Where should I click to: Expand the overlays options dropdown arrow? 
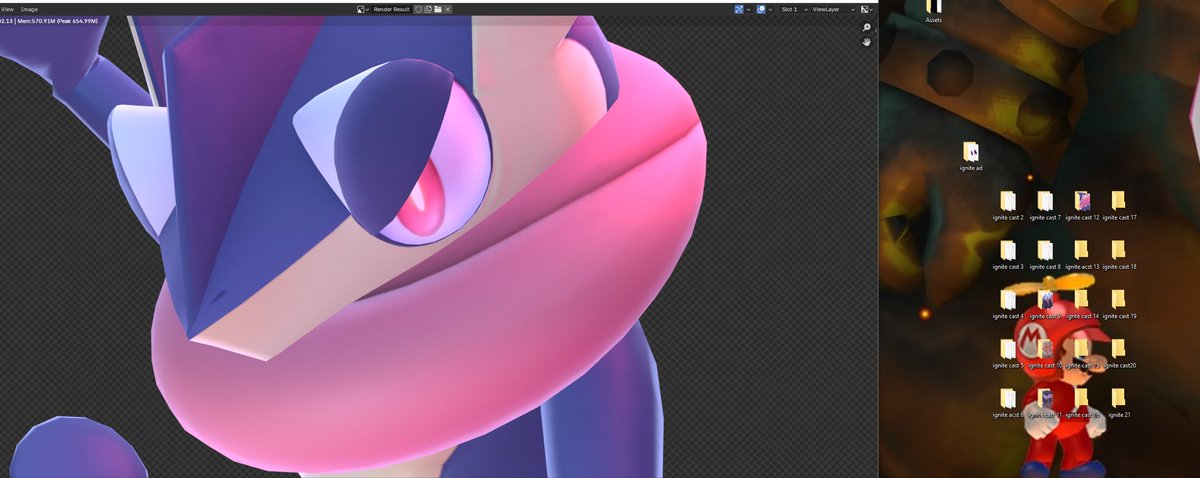pos(771,9)
